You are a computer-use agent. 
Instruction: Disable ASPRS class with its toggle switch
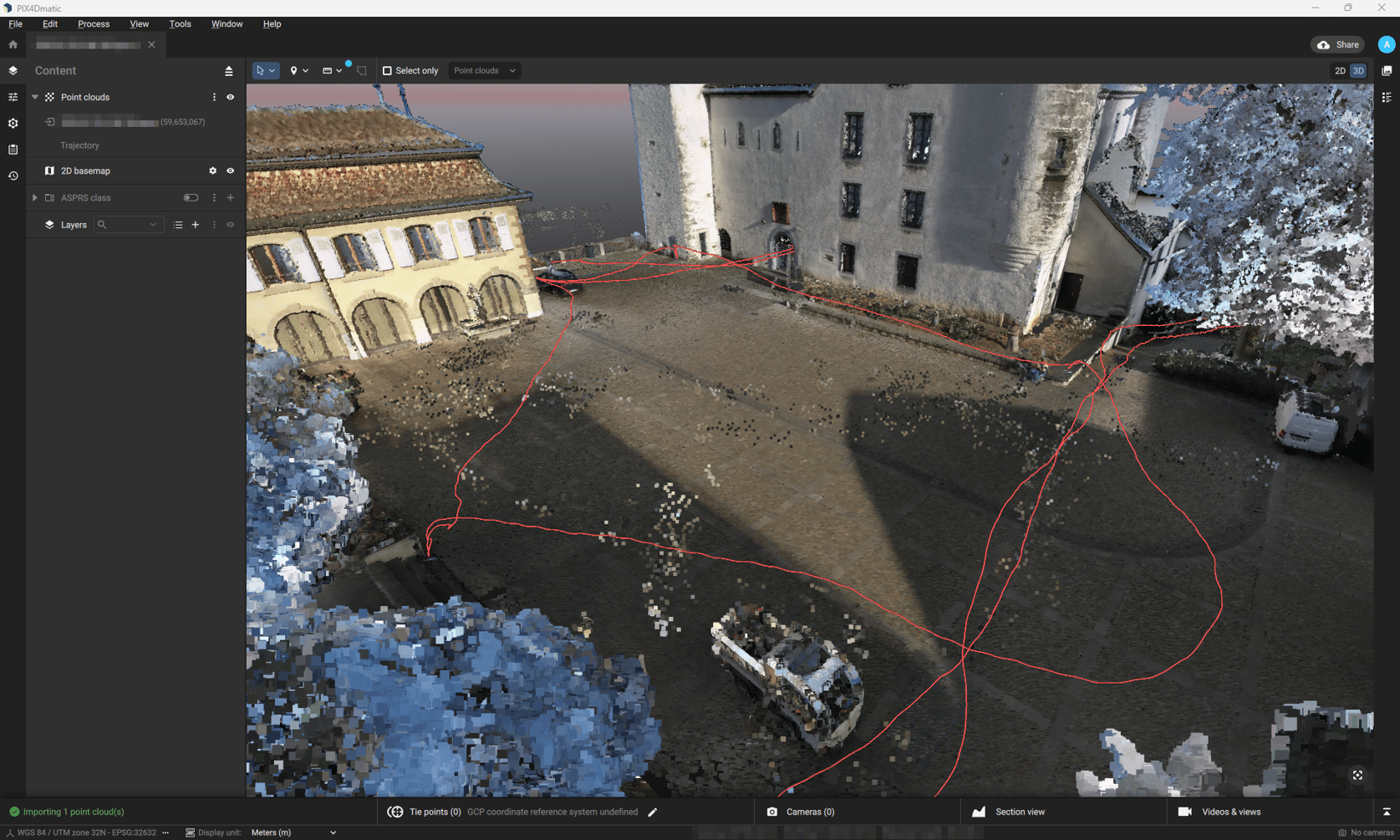coord(191,197)
